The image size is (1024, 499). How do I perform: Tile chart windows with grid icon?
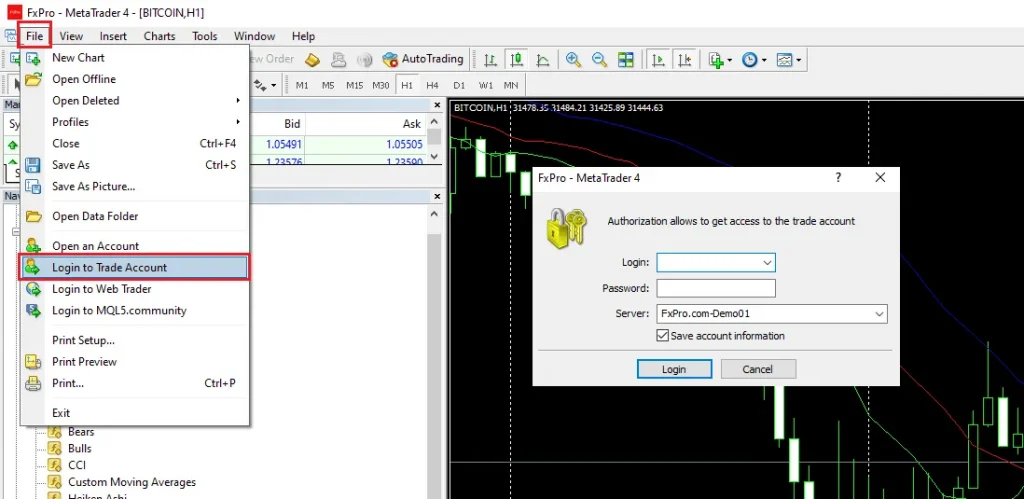pyautogui.click(x=626, y=59)
